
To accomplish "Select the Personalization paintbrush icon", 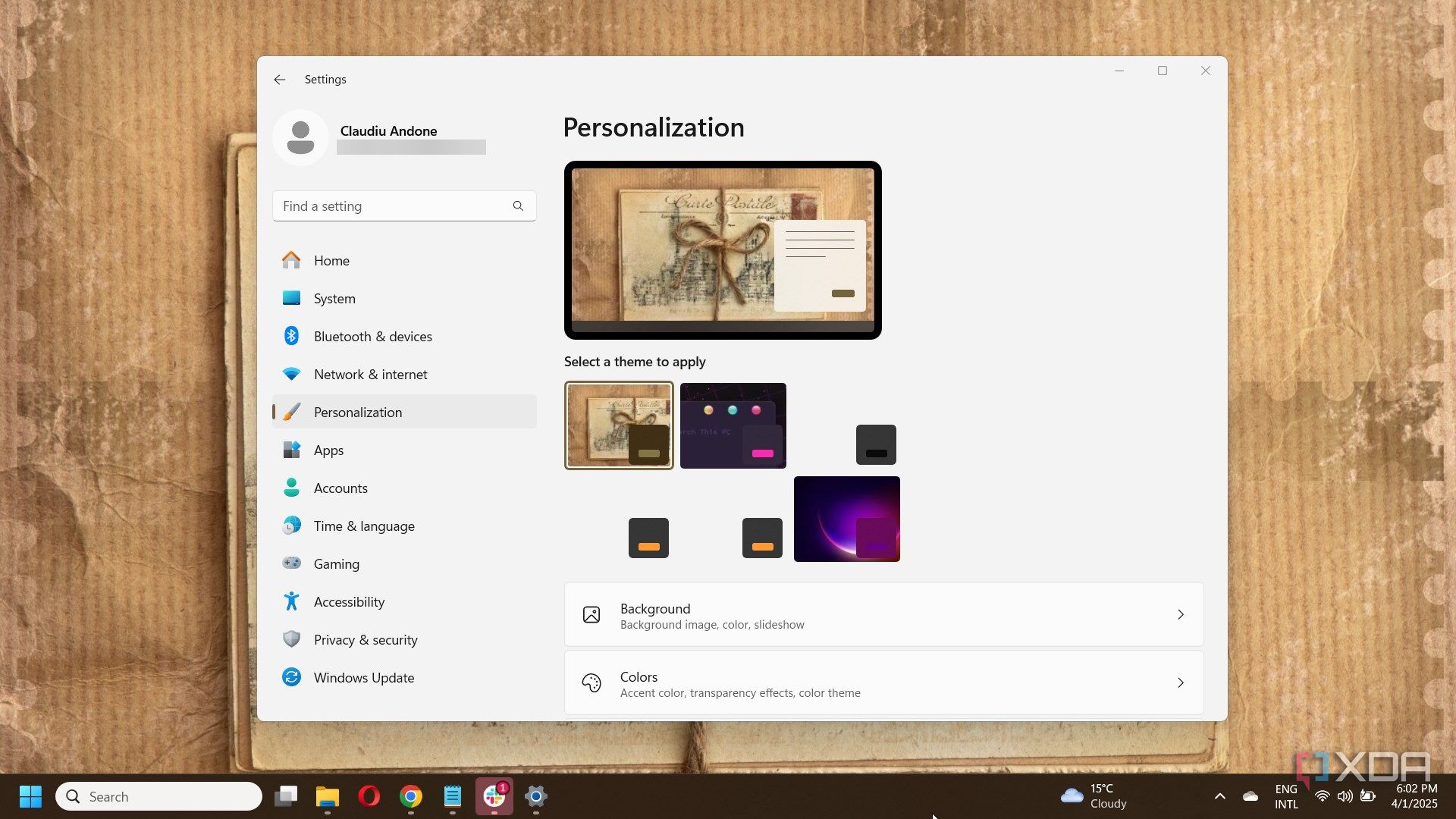I will click(291, 412).
